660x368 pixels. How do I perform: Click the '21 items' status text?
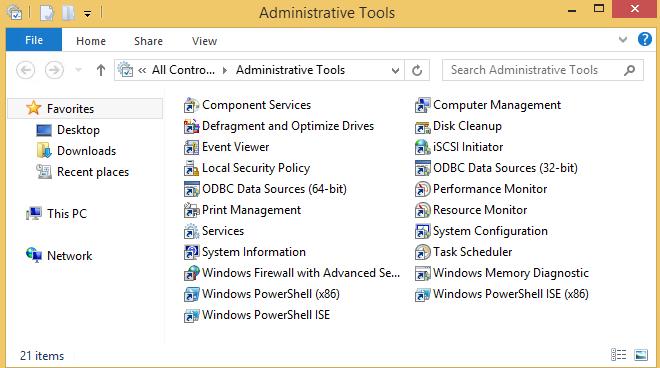(42, 356)
